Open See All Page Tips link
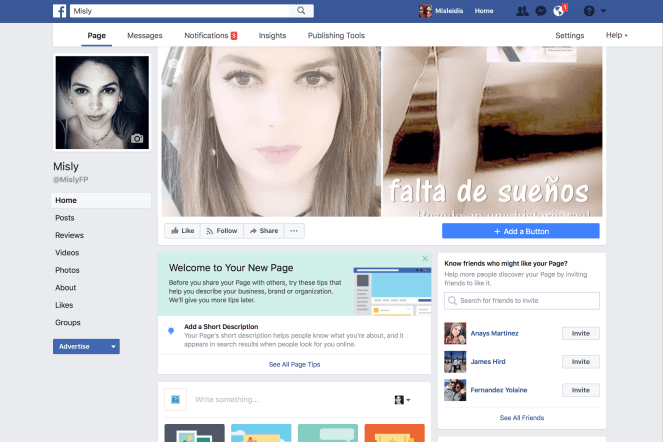The height and width of the screenshot is (442, 663). [x=294, y=364]
